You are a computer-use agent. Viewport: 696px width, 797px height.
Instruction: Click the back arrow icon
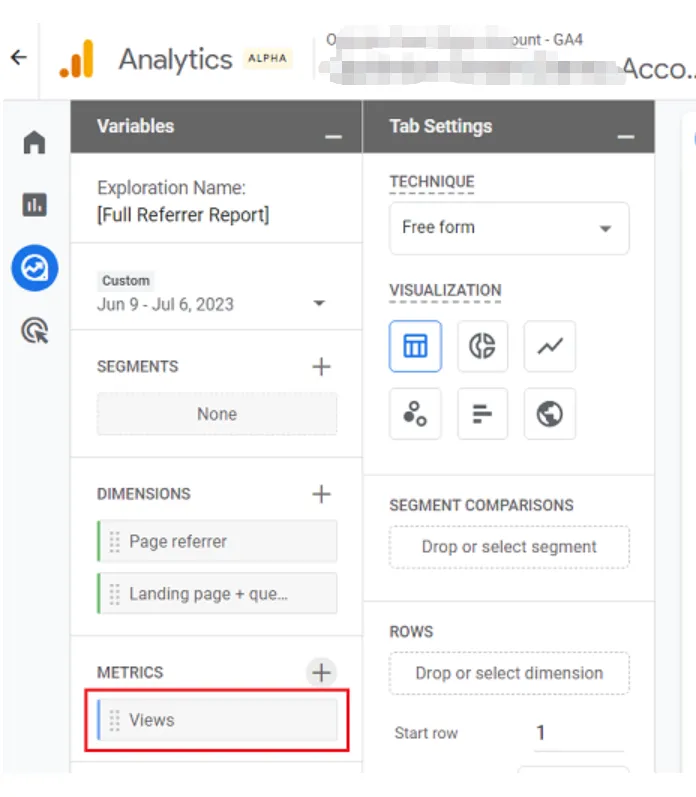[18, 58]
